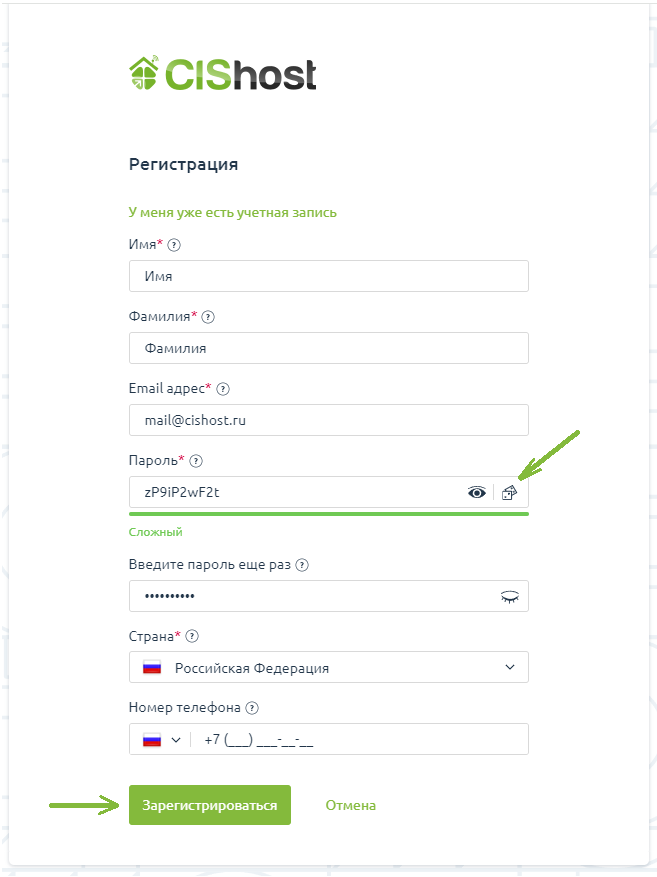The width and height of the screenshot is (657, 877).
Task: Show the repeated password with closed-eye icon
Action: point(510,596)
